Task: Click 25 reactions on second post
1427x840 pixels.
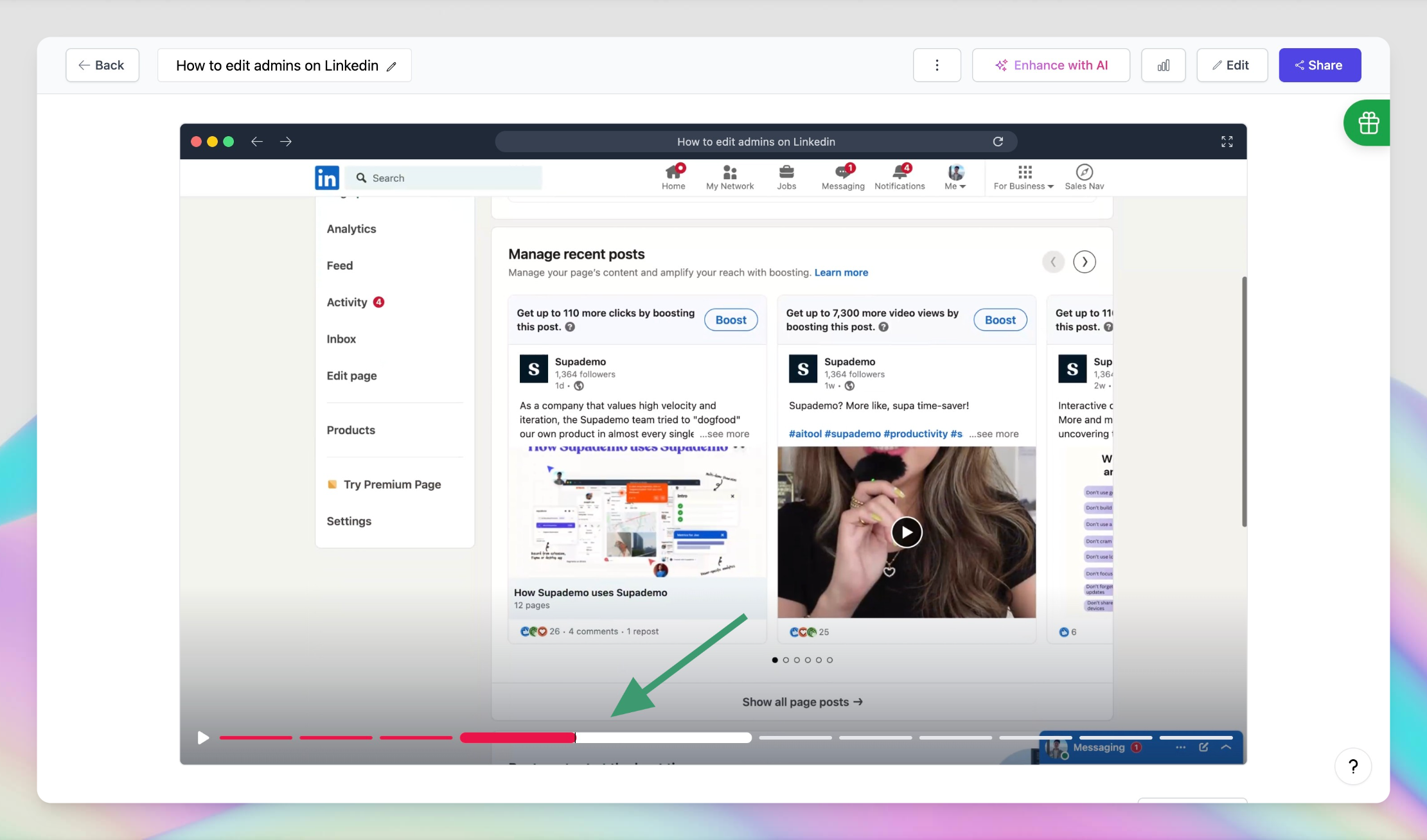Action: coord(809,632)
